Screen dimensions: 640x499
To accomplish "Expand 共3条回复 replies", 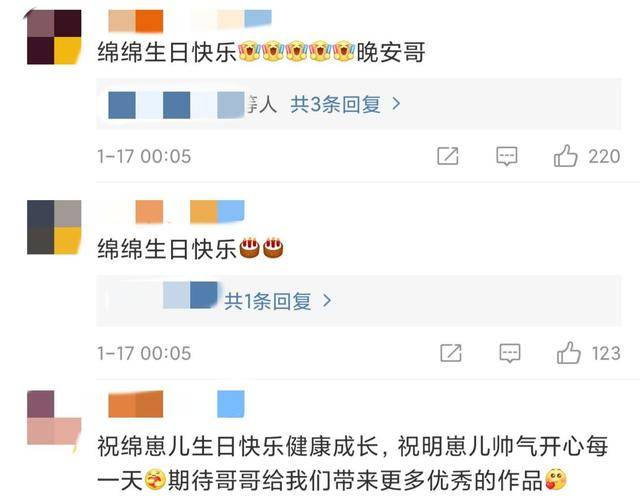I will coord(336,104).
